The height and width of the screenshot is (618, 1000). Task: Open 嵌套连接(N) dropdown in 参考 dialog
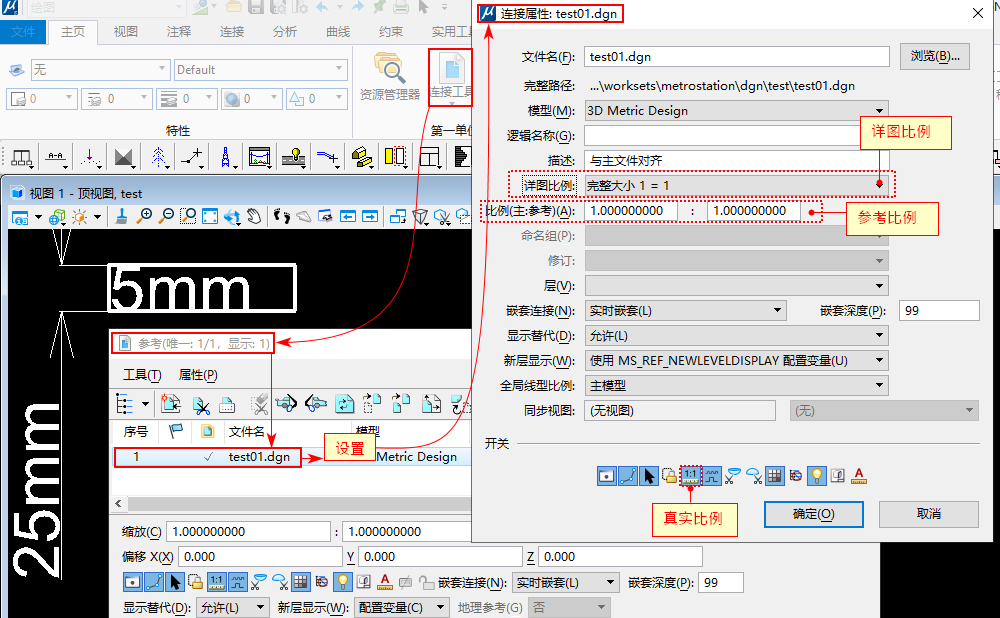tap(566, 582)
